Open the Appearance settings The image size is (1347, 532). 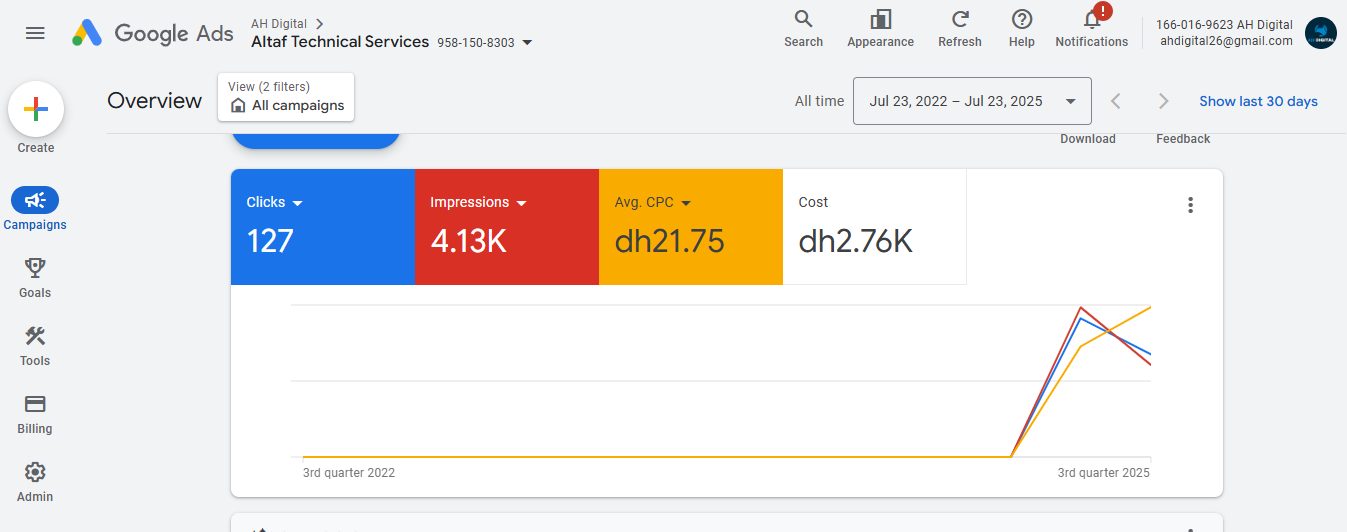click(x=880, y=29)
